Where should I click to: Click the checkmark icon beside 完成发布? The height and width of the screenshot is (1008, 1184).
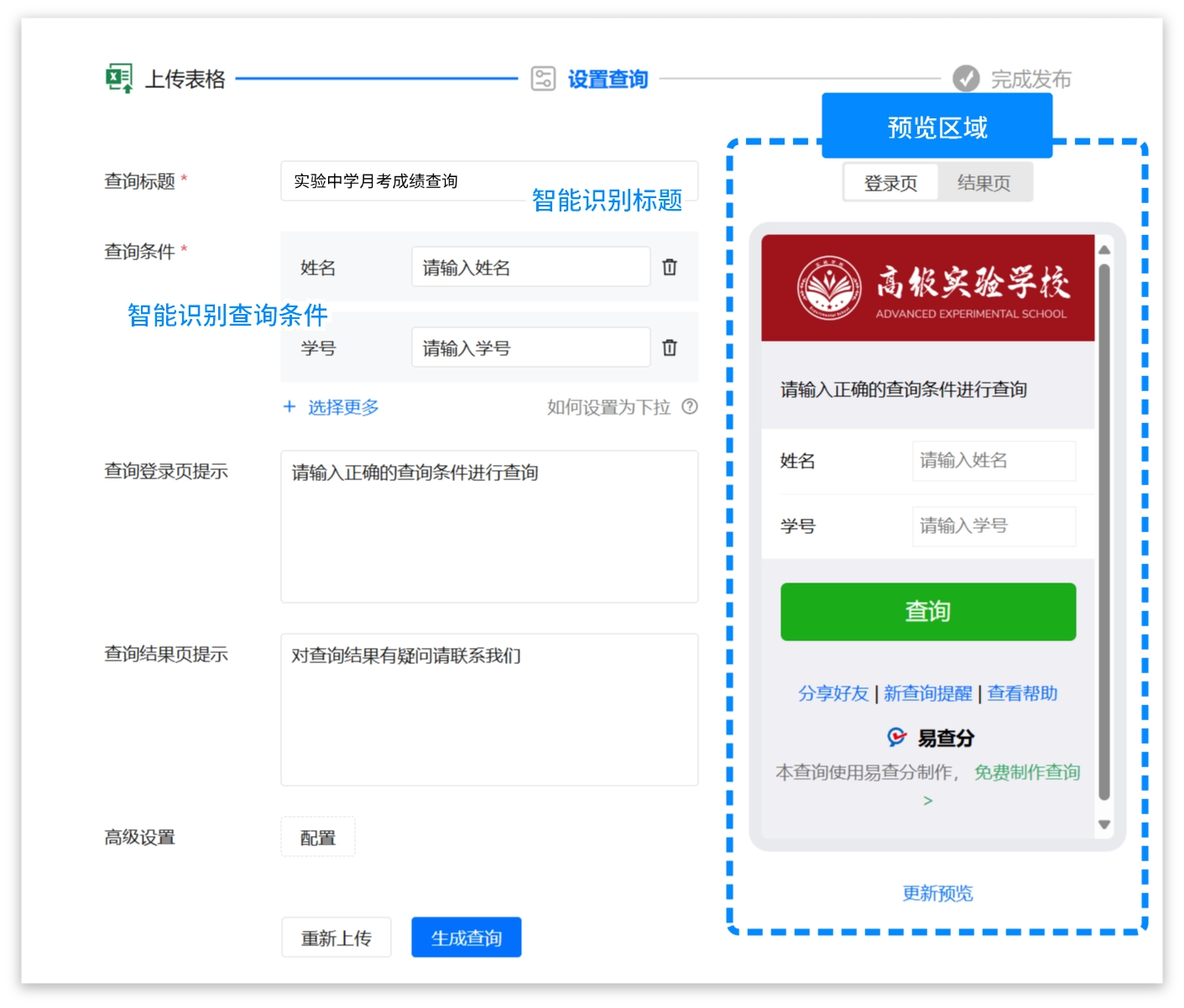pos(967,78)
